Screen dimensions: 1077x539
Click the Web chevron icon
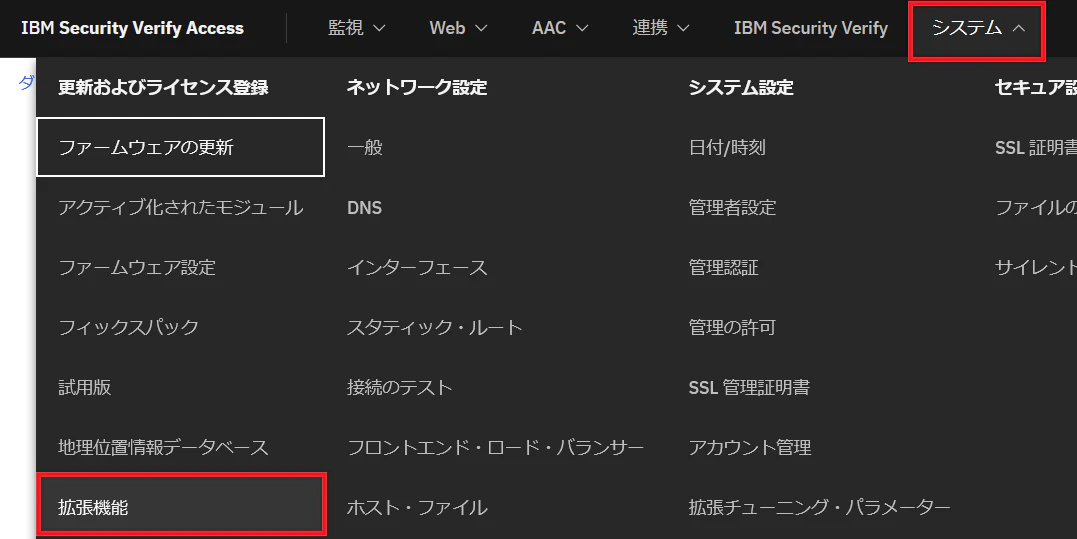coord(481,28)
